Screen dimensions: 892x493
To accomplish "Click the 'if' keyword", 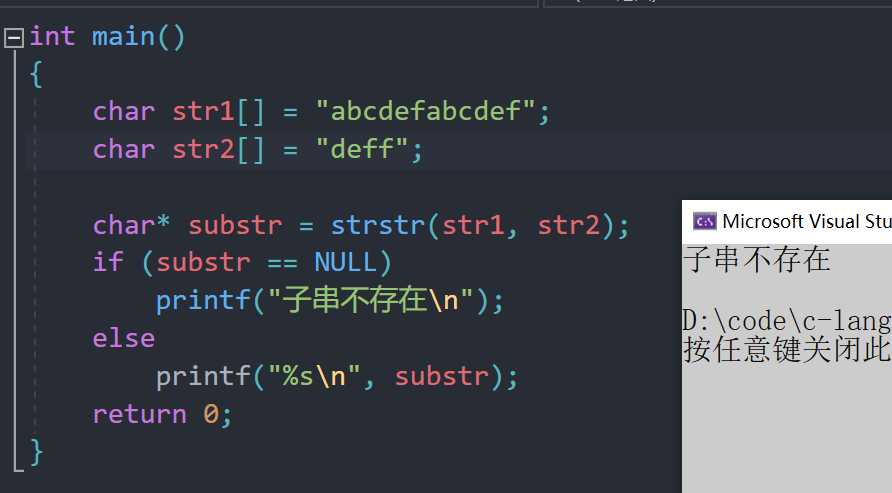I will point(108,263).
